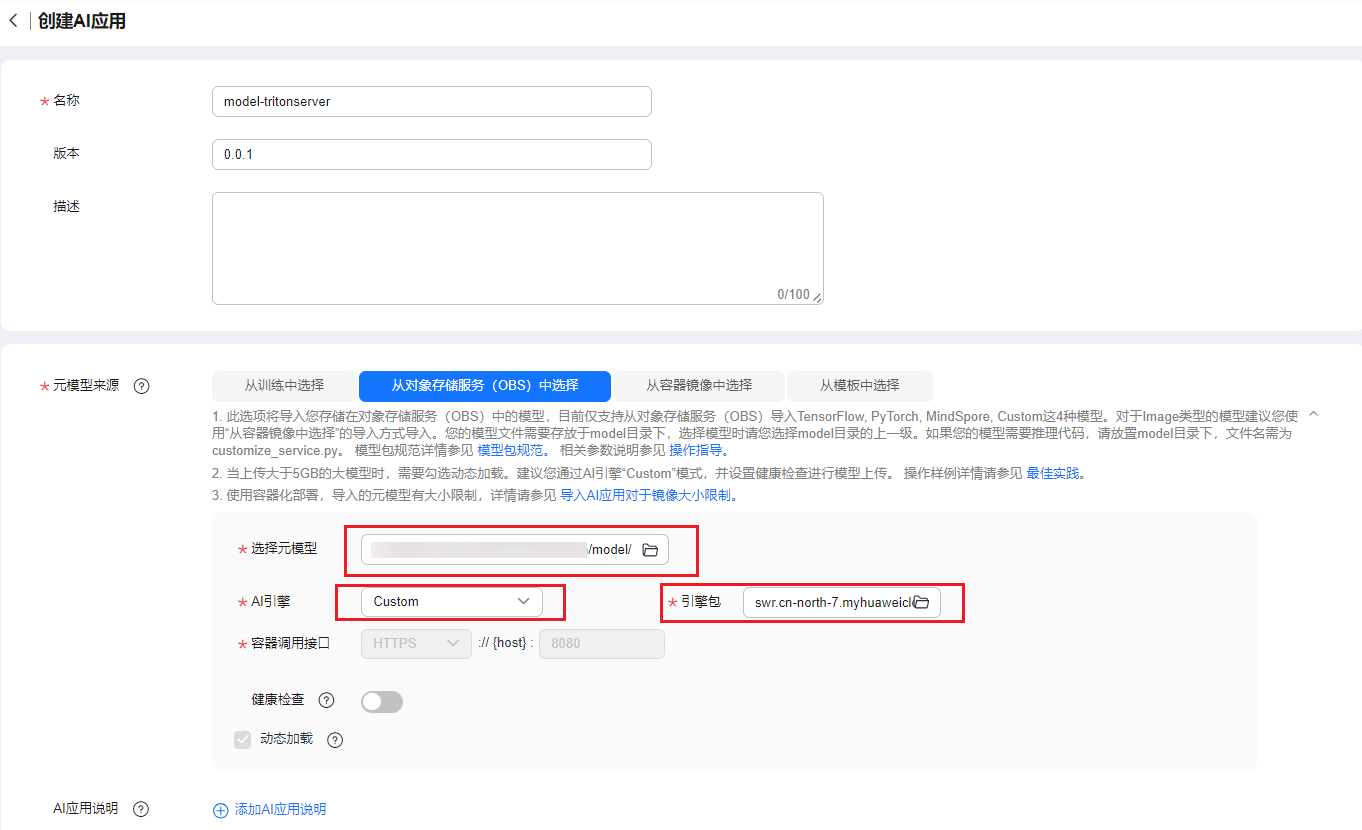The height and width of the screenshot is (830, 1362).
Task: Select the 从训练中选择 tab
Action: (x=284, y=385)
